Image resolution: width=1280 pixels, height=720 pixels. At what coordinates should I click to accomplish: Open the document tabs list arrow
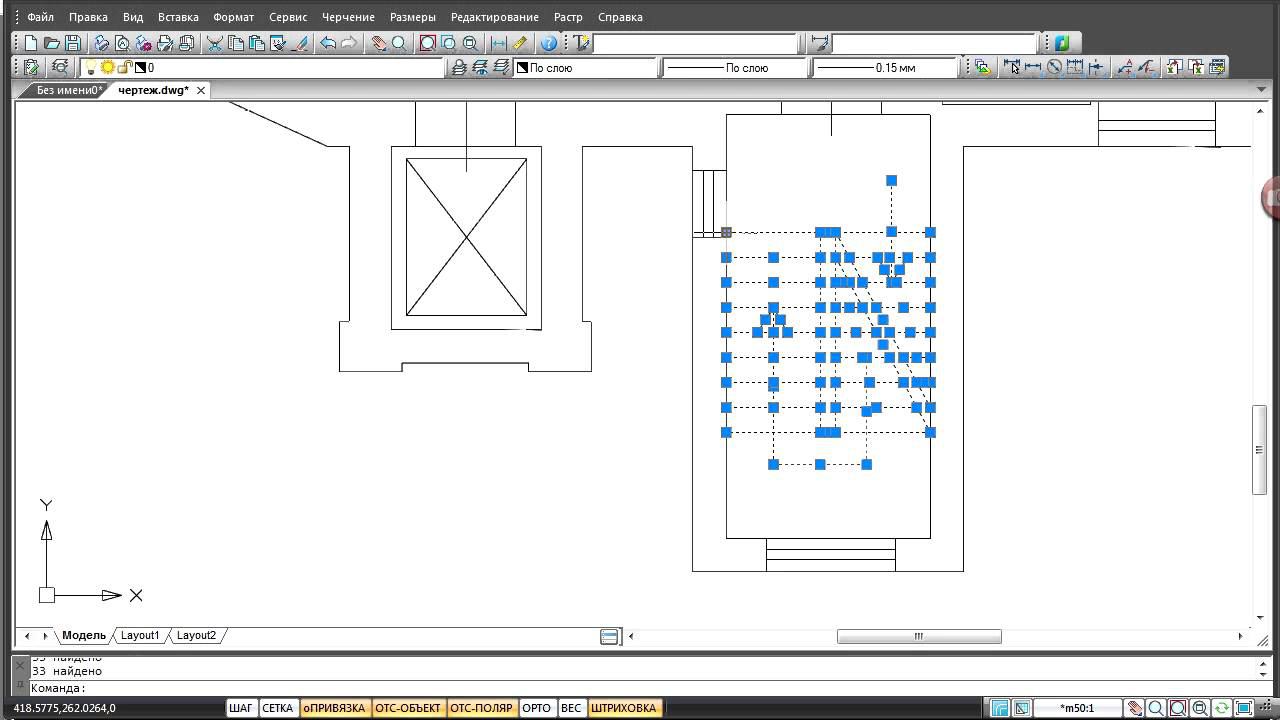(1261, 90)
